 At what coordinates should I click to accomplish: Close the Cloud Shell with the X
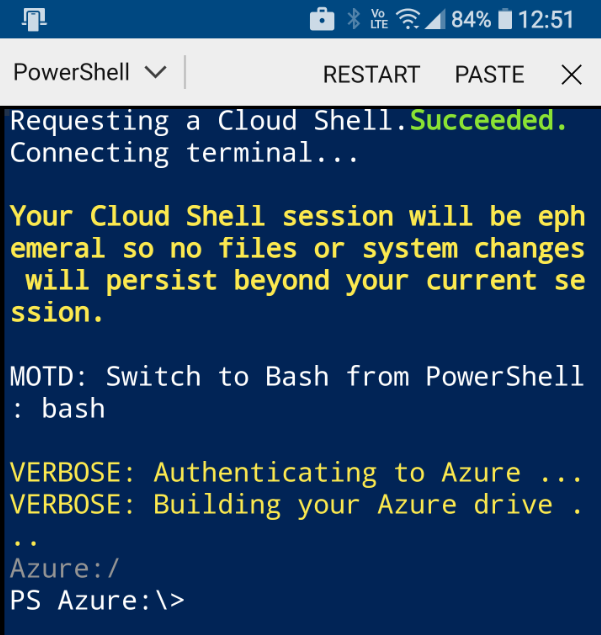(x=571, y=74)
